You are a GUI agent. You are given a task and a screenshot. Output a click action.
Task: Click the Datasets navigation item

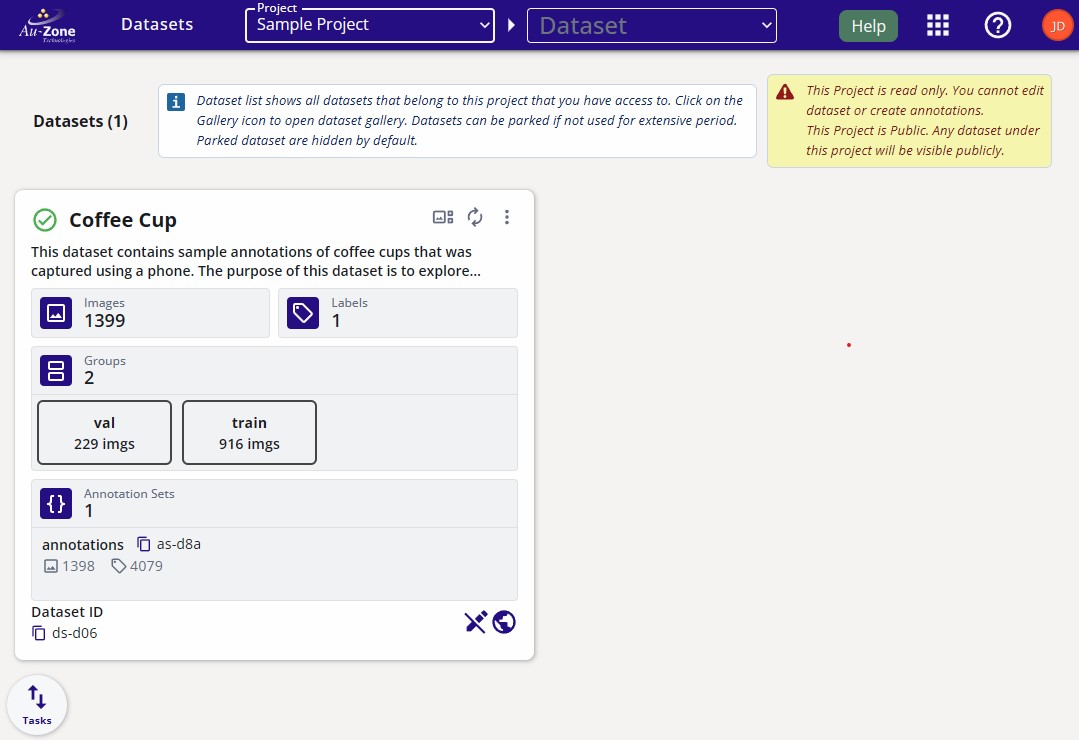[157, 25]
